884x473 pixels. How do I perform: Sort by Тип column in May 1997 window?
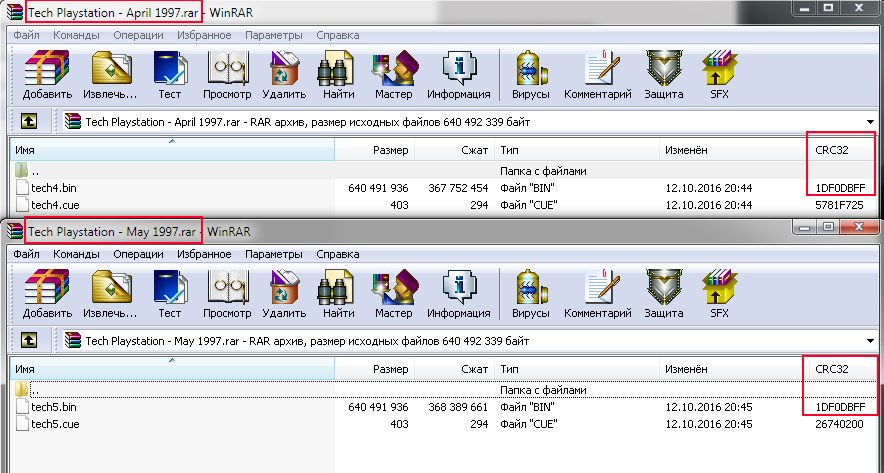(x=577, y=369)
